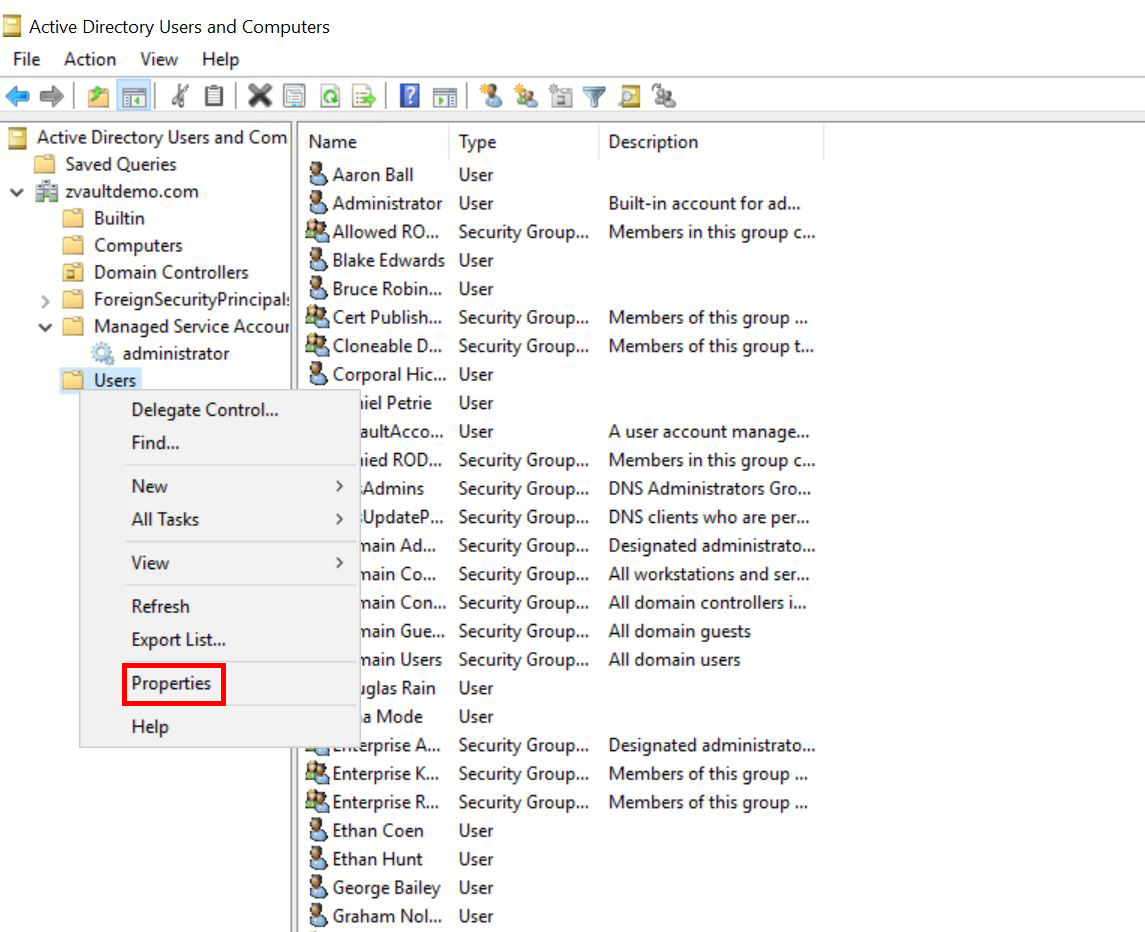Click the Domain Controllers folder icon
This screenshot has height=932, width=1145.
pos(73,272)
